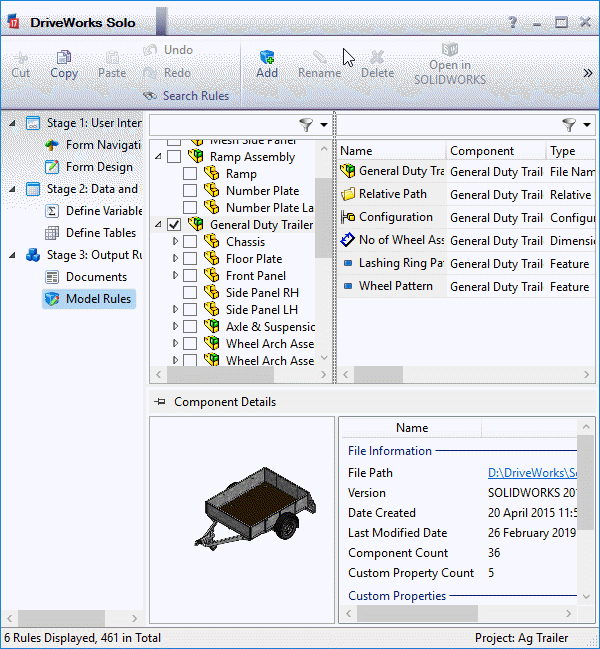Sort rules by Type column header

(x=571, y=151)
